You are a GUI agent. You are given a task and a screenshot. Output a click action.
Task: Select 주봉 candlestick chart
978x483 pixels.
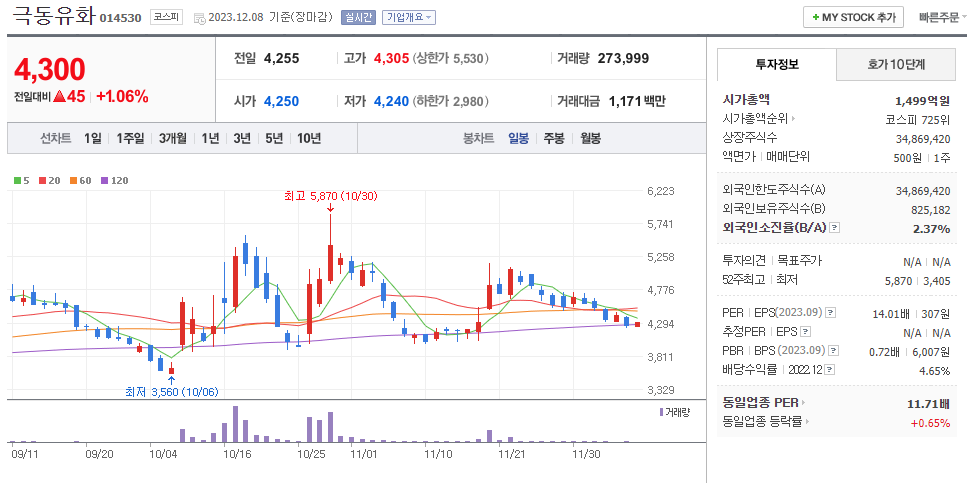tap(554, 139)
